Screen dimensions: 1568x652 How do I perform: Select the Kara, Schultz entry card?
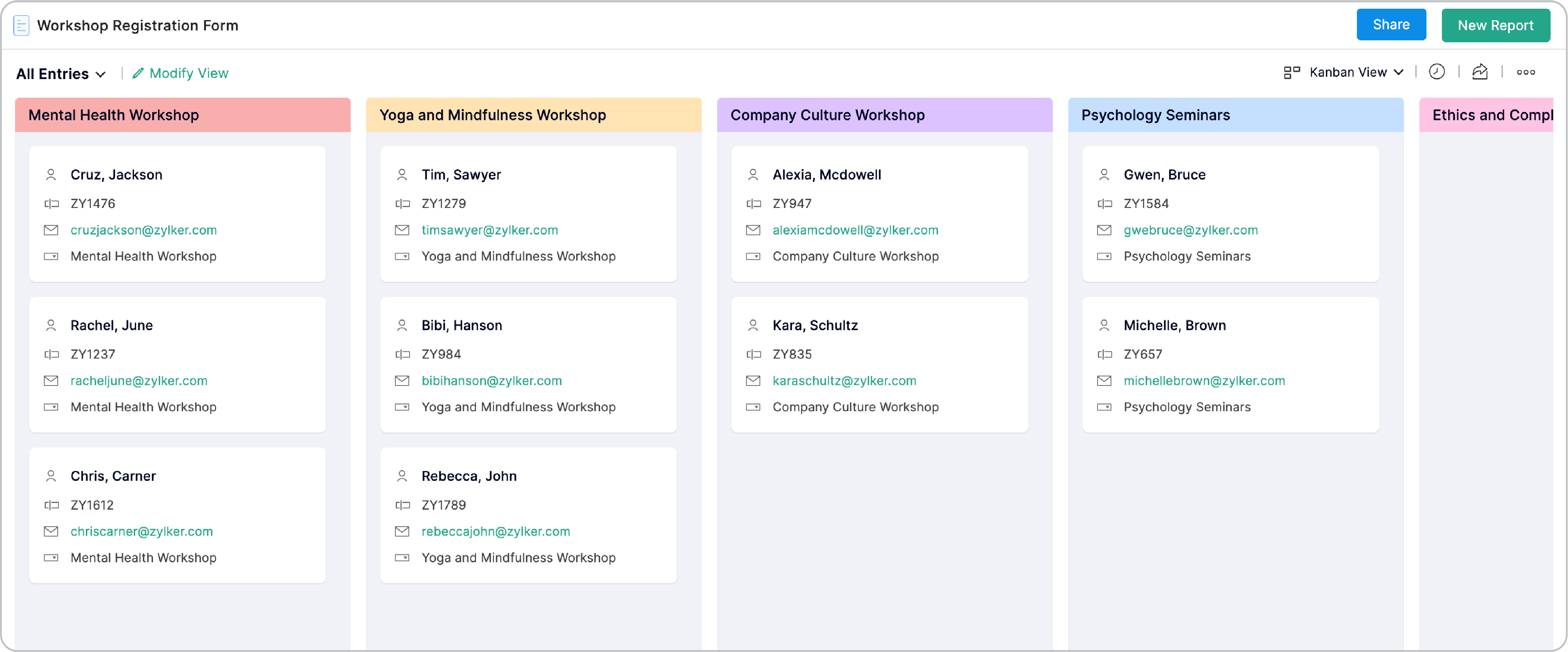click(x=879, y=365)
